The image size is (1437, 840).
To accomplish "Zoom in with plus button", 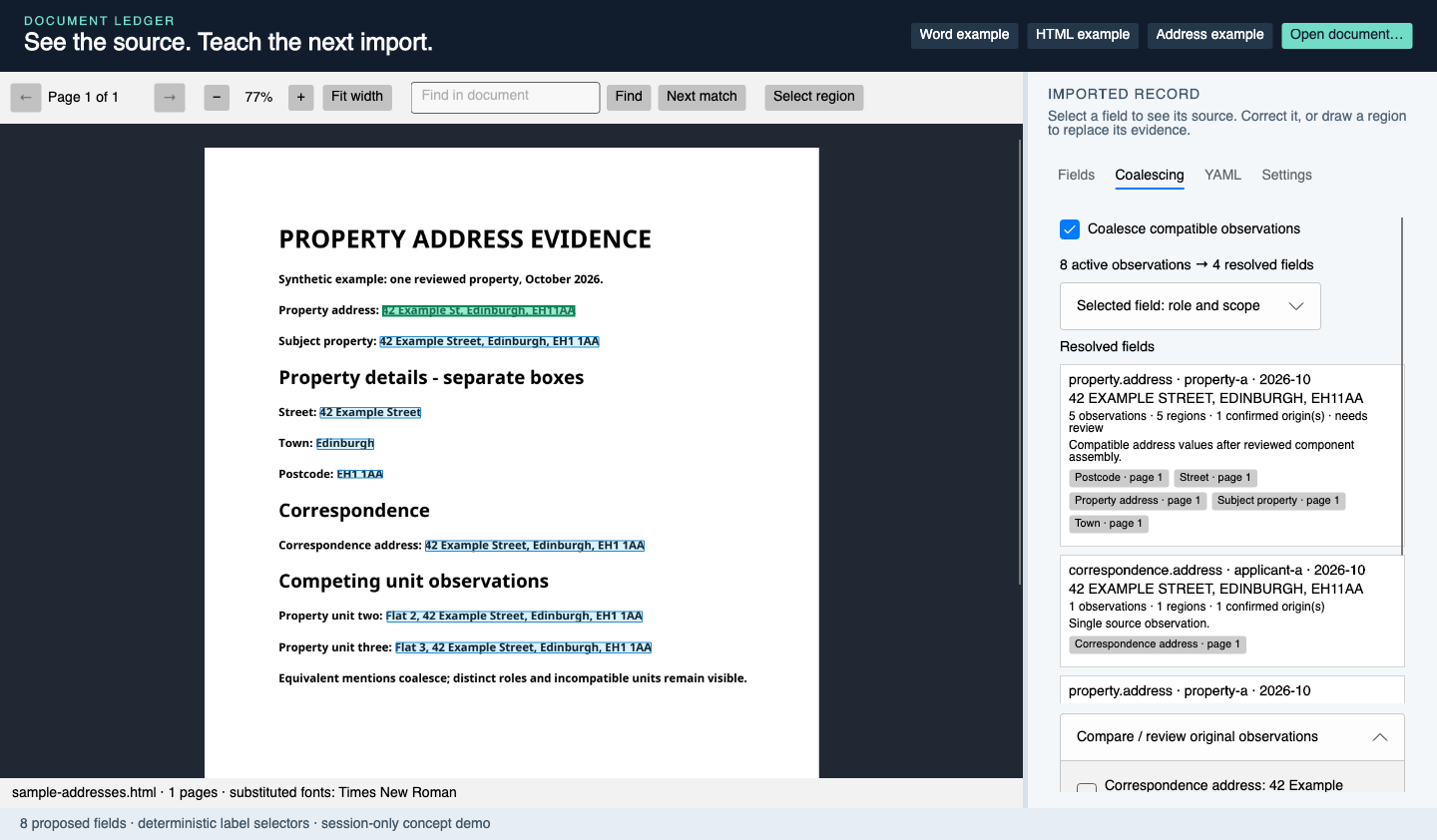I will point(301,97).
